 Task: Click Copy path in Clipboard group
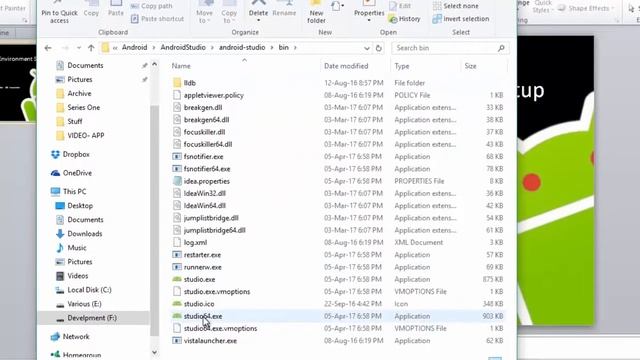(152, 6)
